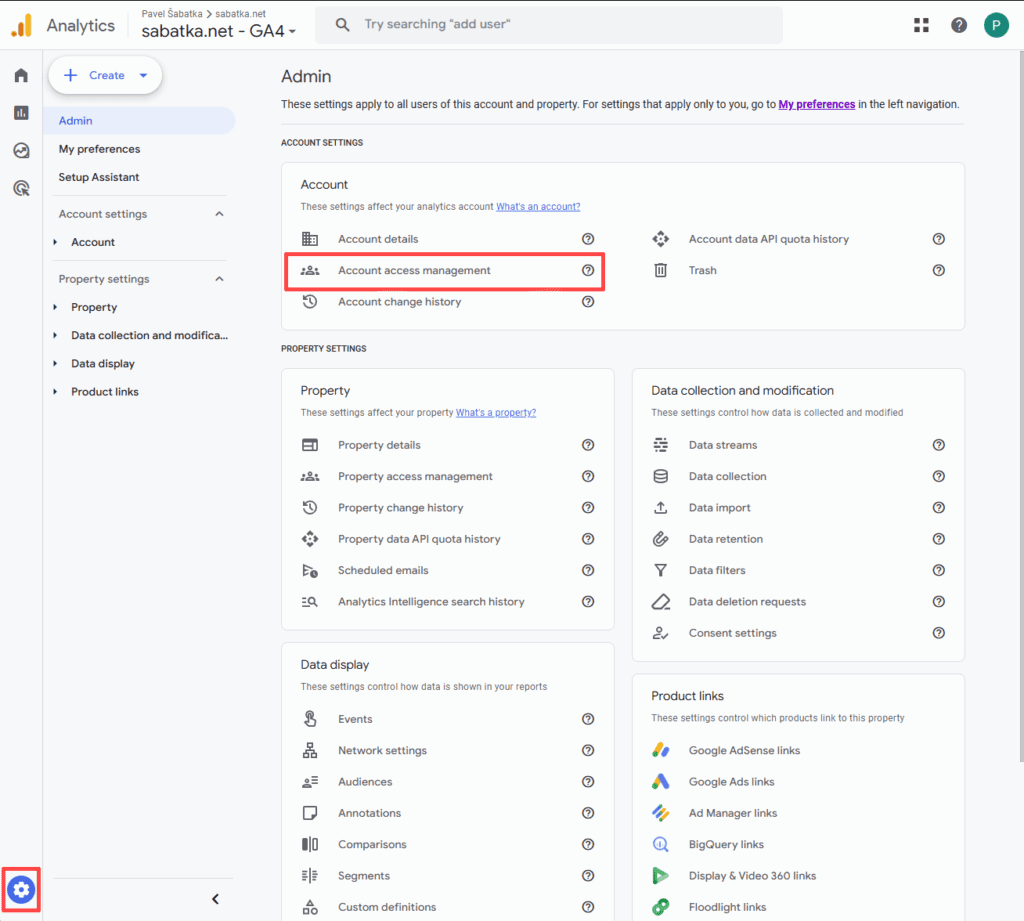This screenshot has width=1024, height=921.
Task: Open Analytics Intelligence search history
Action: [x=431, y=602]
